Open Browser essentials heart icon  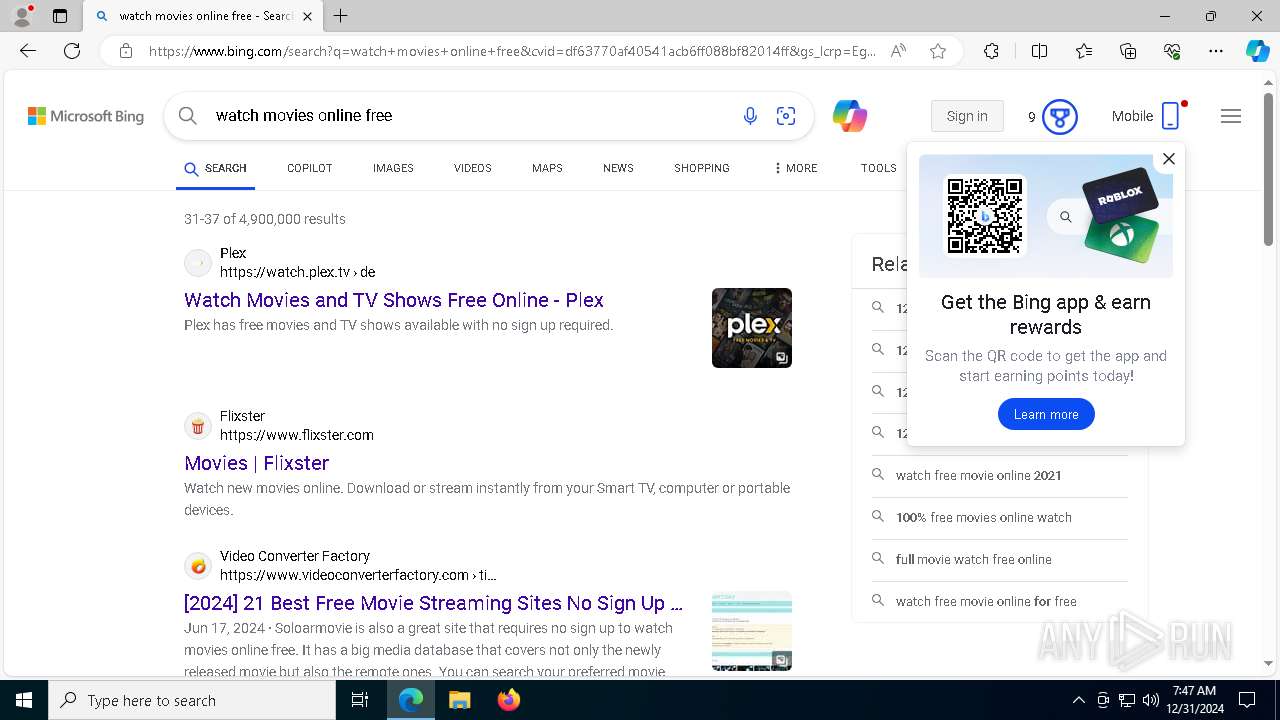[1172, 51]
